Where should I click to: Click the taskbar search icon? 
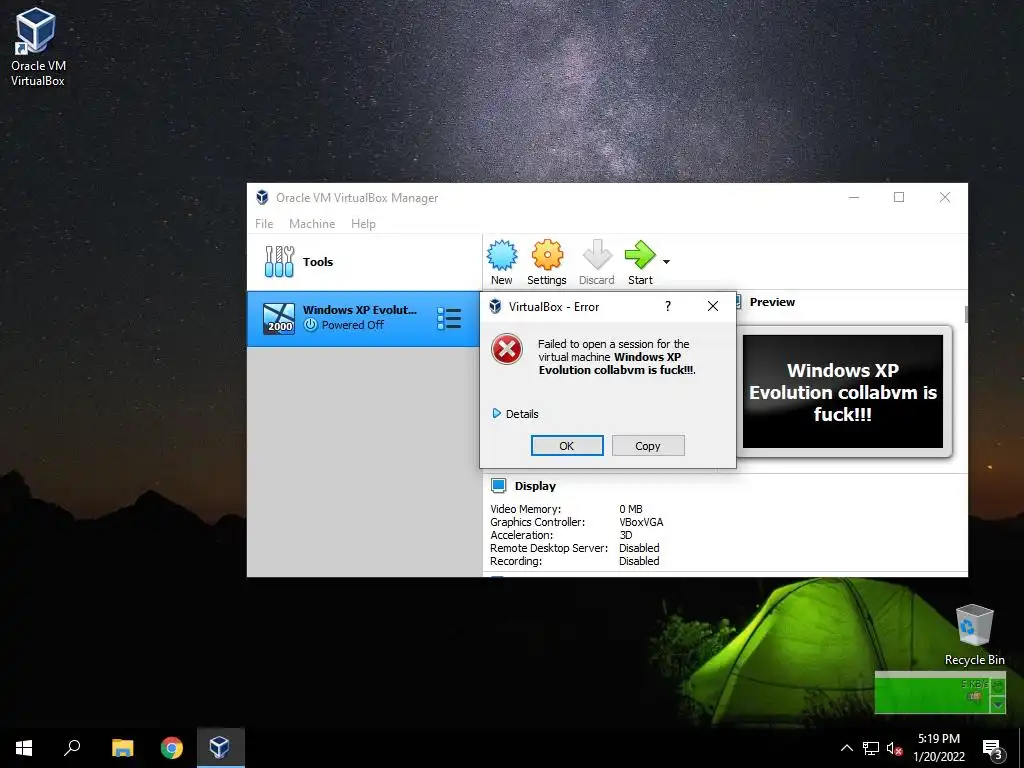(72, 748)
